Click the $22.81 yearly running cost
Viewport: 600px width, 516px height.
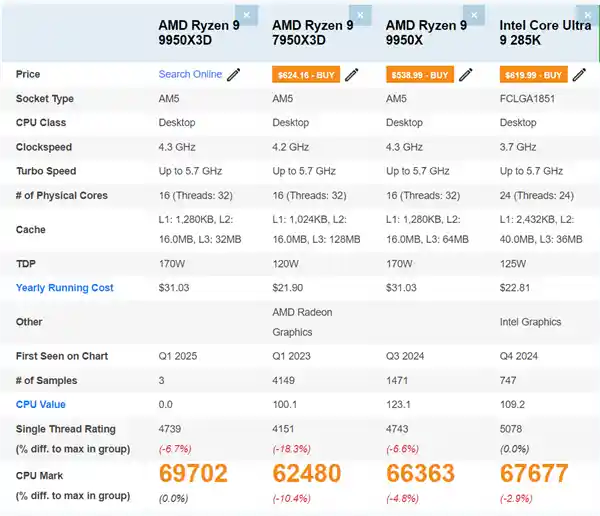(515, 288)
